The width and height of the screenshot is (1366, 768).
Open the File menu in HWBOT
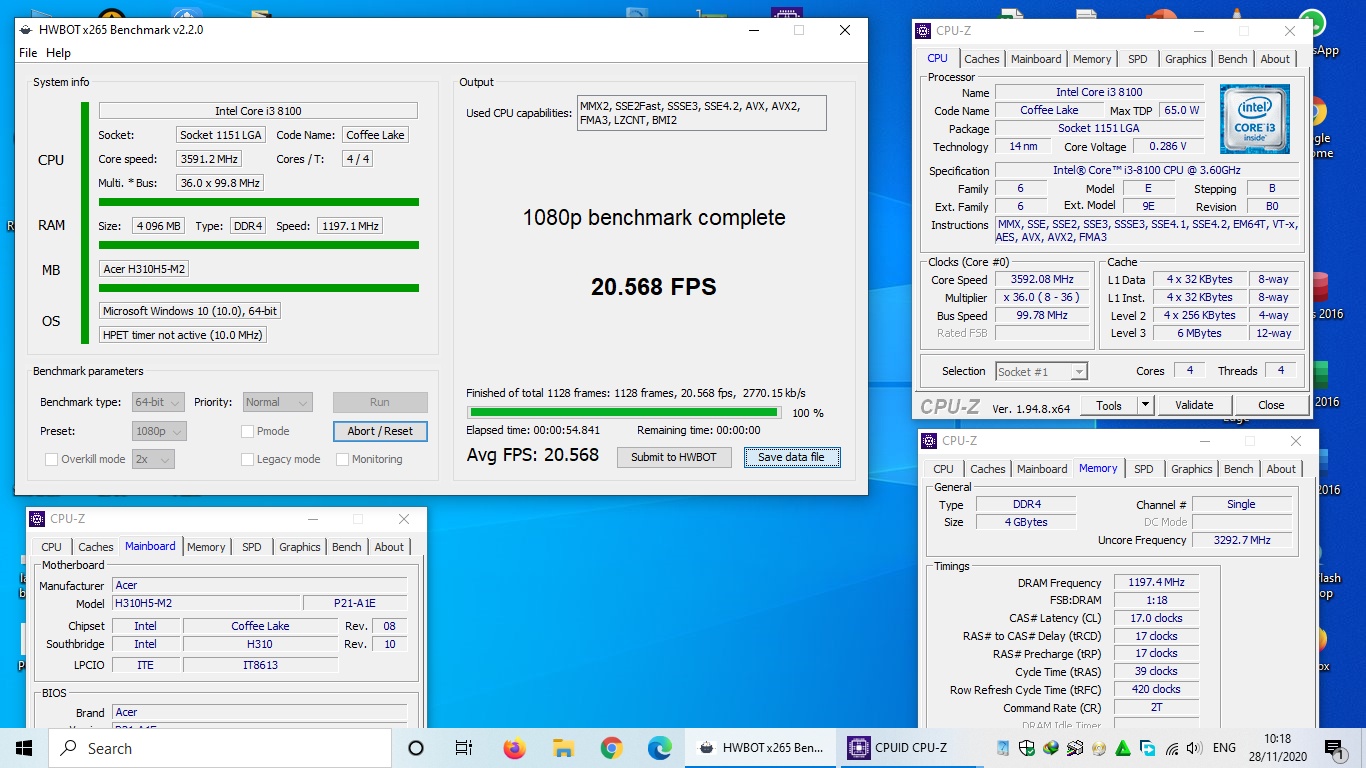click(x=28, y=53)
